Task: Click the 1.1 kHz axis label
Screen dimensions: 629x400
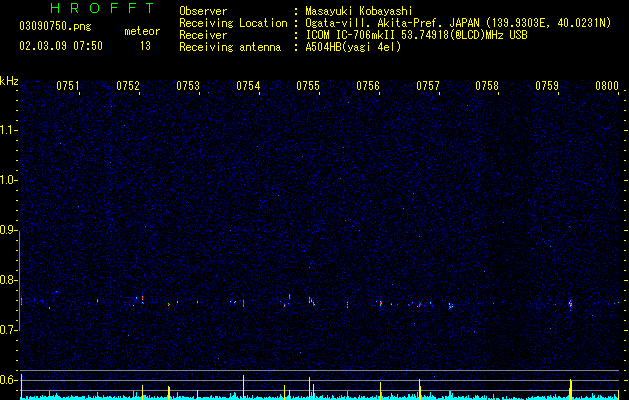Action: pyautogui.click(x=9, y=130)
